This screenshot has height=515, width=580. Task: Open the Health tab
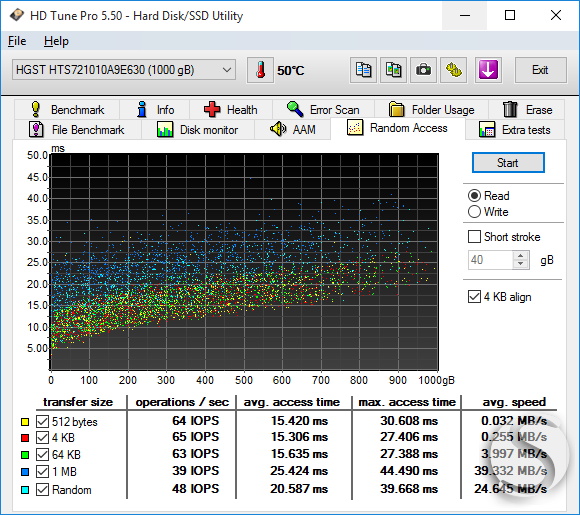click(x=231, y=110)
